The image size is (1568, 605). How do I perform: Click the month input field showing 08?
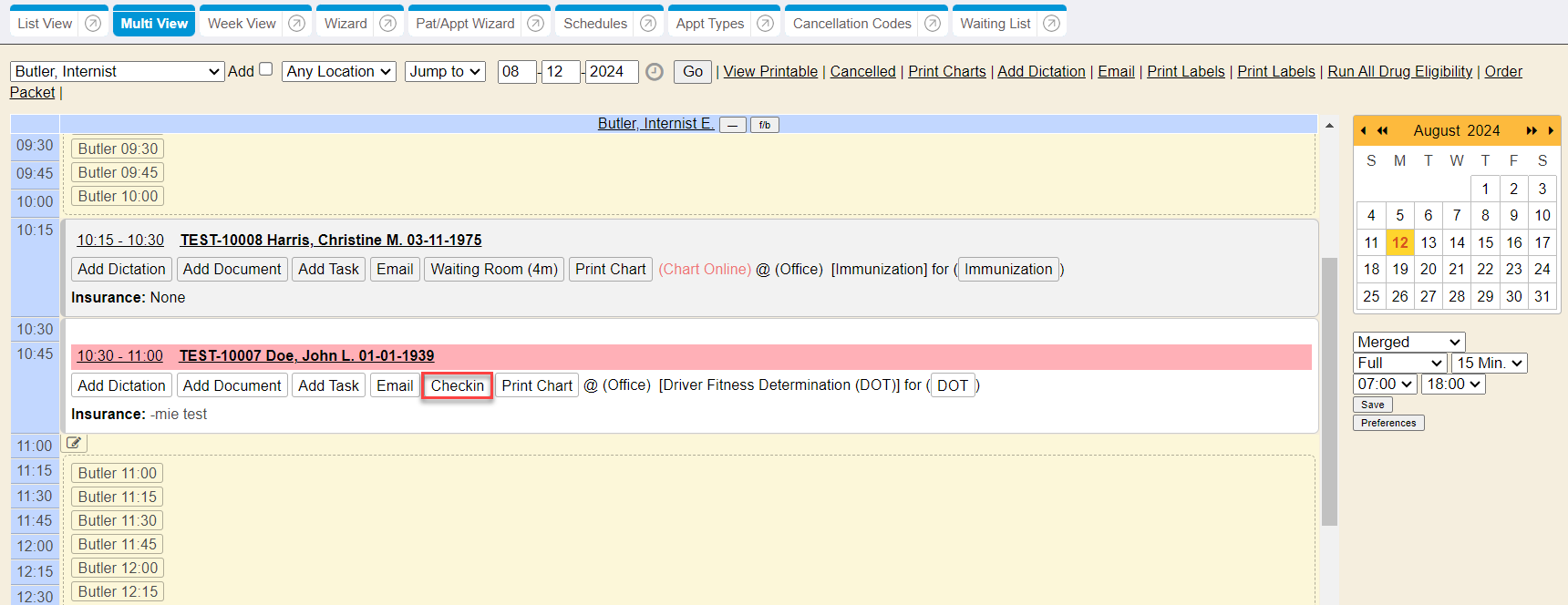516,71
